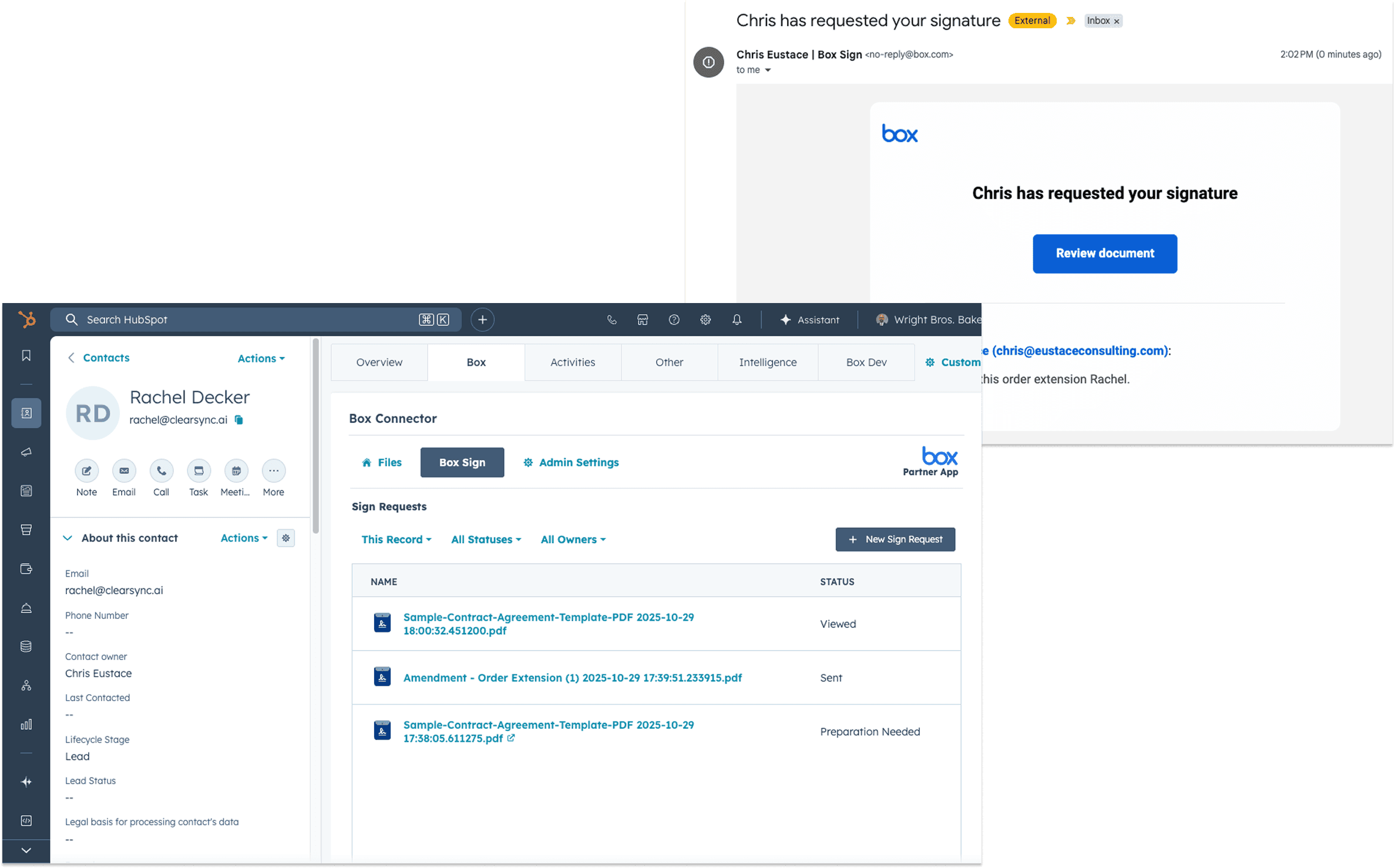Open the All Owners filter dropdown
The image size is (1395, 868).
coord(573,539)
